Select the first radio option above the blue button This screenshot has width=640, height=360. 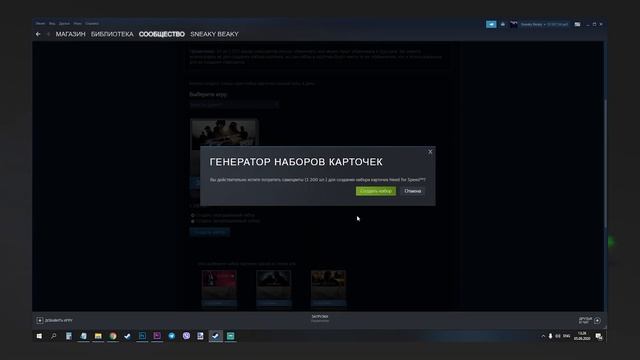coord(193,215)
